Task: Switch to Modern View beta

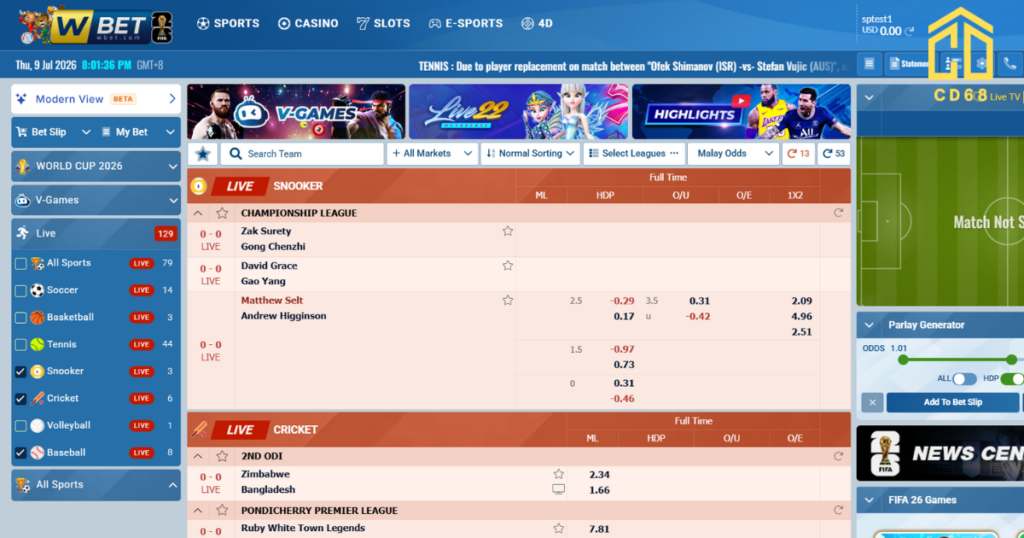Action: click(96, 99)
